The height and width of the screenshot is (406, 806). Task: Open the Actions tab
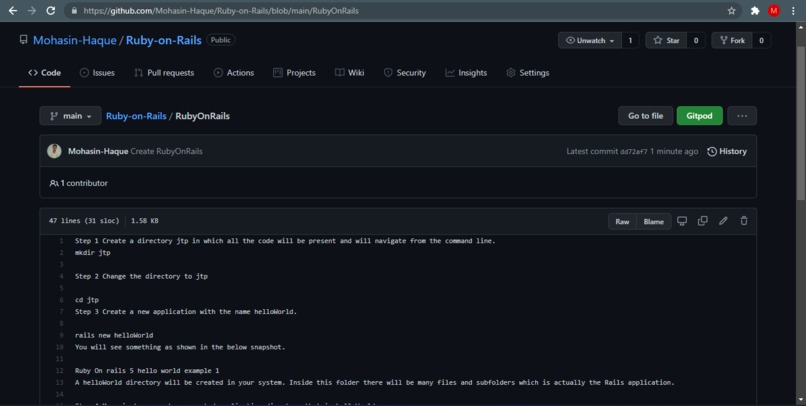point(234,73)
